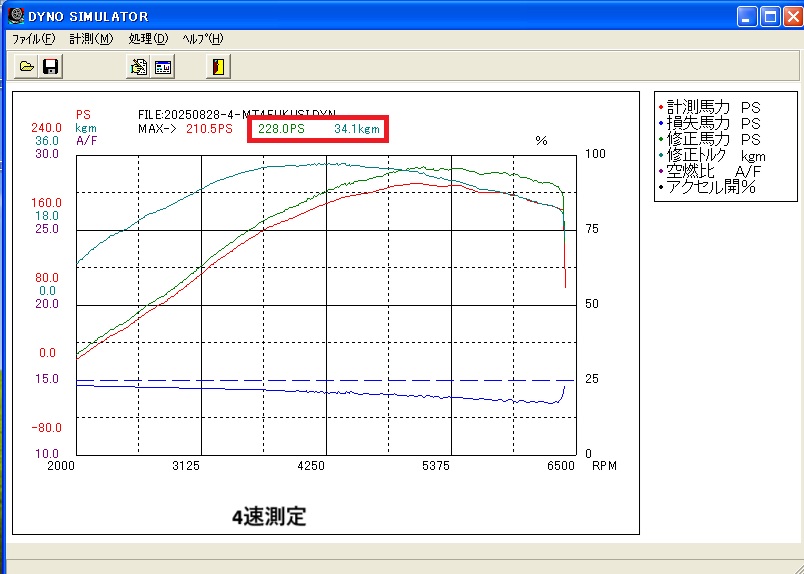The width and height of the screenshot is (804, 574).
Task: Click the 損失馬力 PS legend entry
Action: [707, 123]
